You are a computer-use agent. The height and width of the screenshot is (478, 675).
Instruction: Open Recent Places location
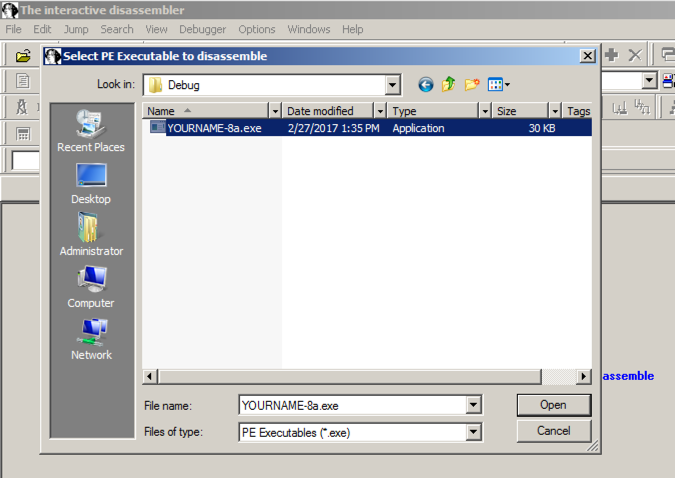pyautogui.click(x=91, y=131)
